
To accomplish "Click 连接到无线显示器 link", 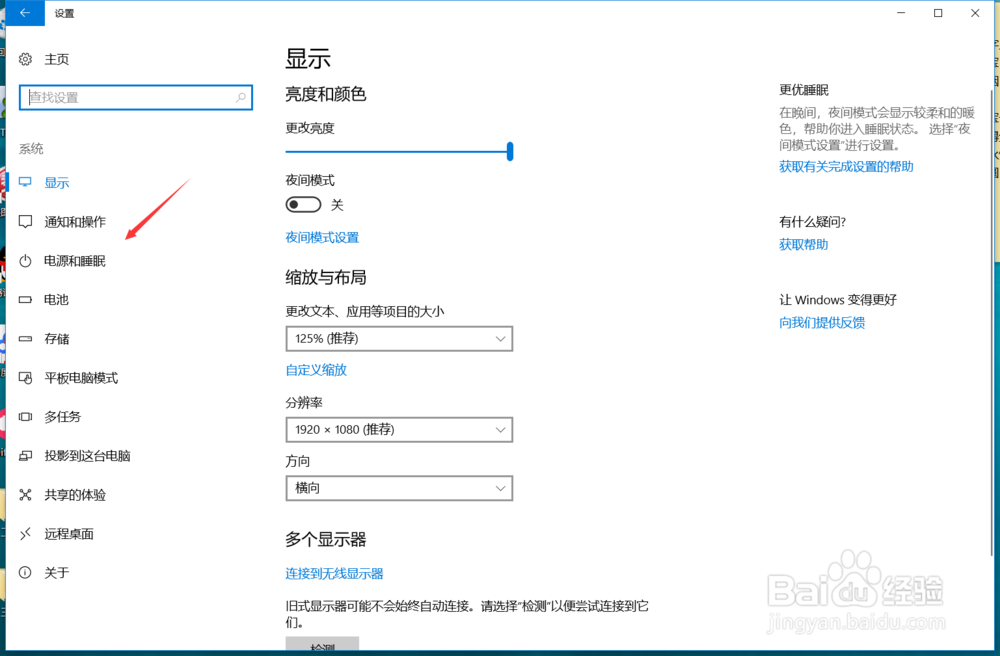I will [334, 572].
